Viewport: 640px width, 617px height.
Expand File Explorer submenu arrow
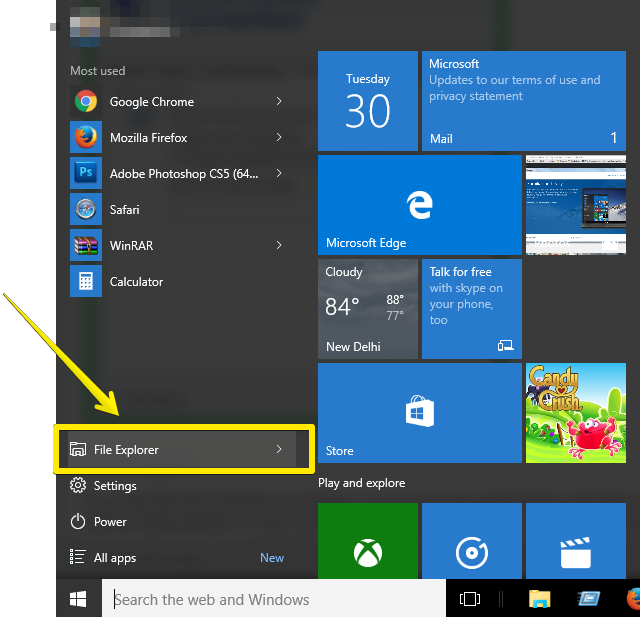click(279, 449)
